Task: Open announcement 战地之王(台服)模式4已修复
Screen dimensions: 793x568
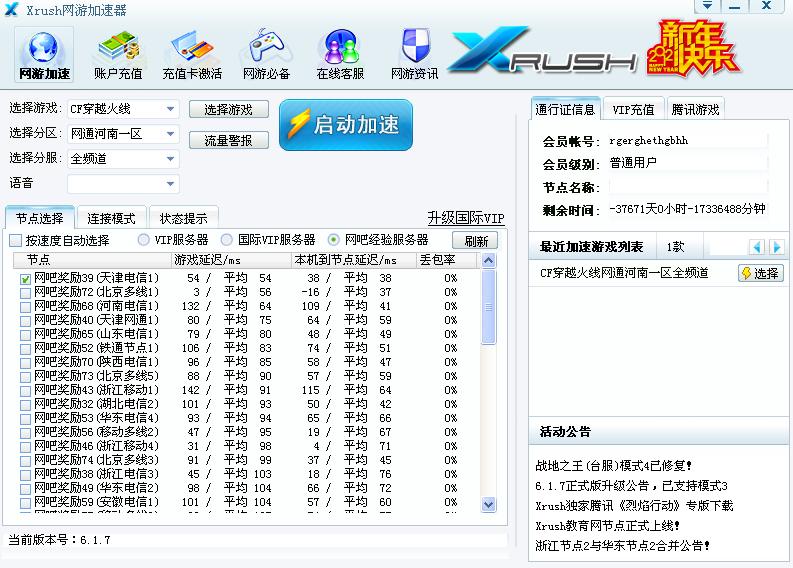Action: pyautogui.click(x=613, y=465)
